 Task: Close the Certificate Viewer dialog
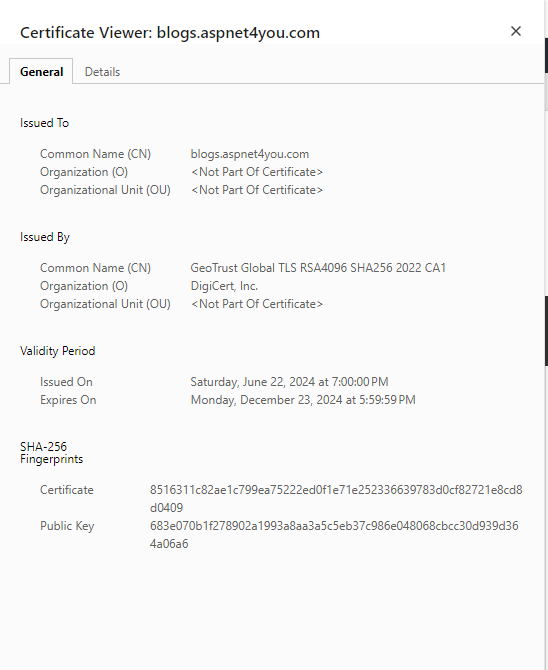pos(516,31)
